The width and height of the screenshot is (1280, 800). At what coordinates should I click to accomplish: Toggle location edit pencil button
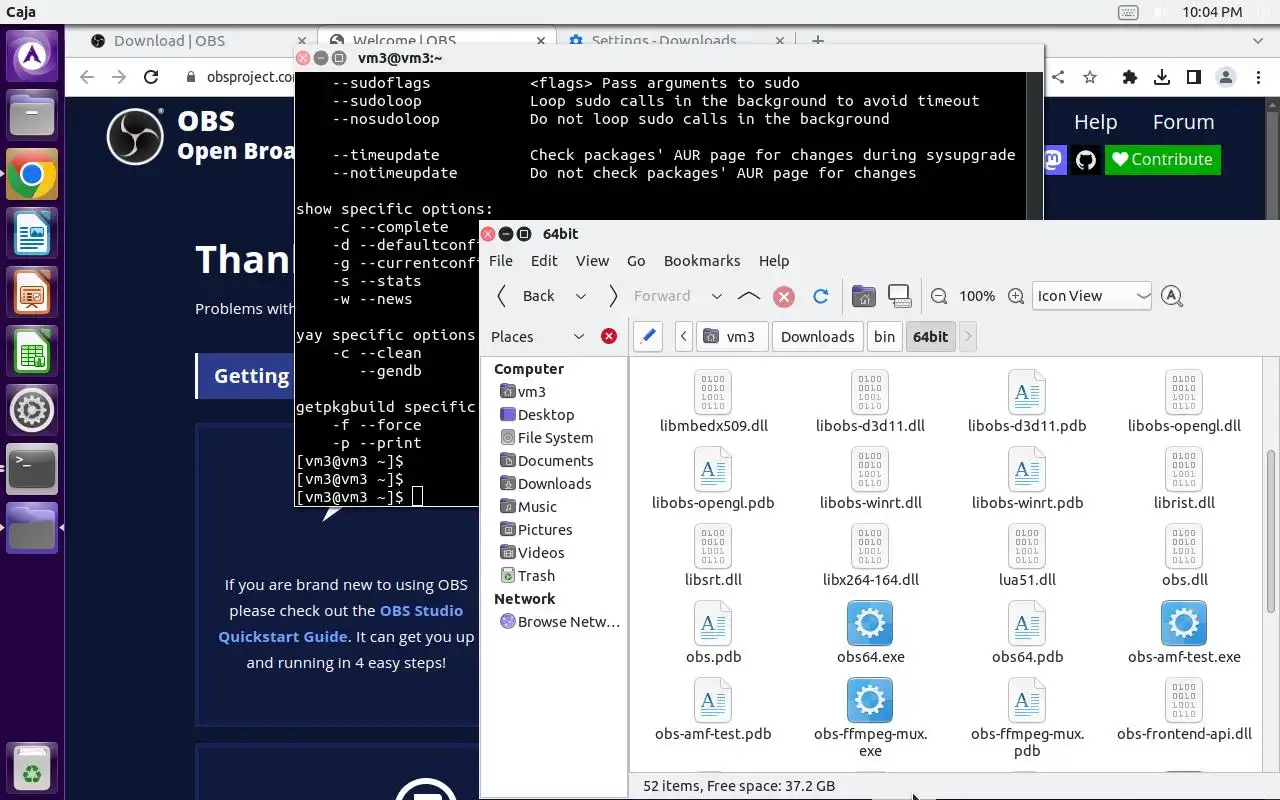pos(648,336)
